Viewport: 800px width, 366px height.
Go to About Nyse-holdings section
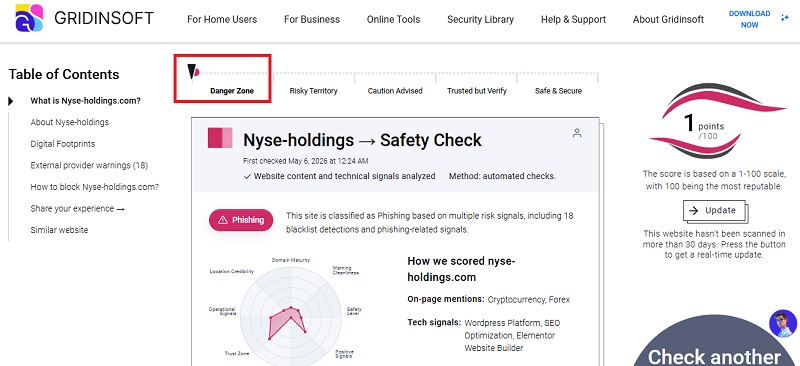tap(69, 122)
